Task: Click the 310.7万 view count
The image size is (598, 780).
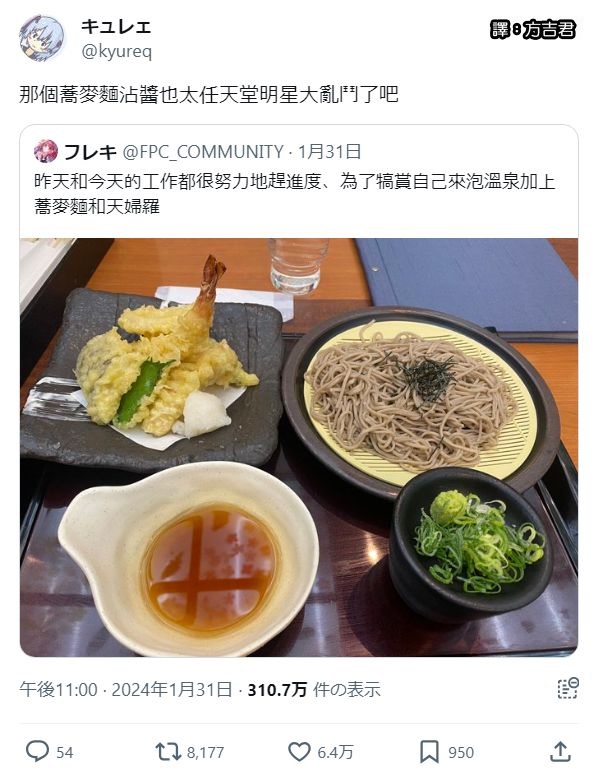Action: pos(277,689)
